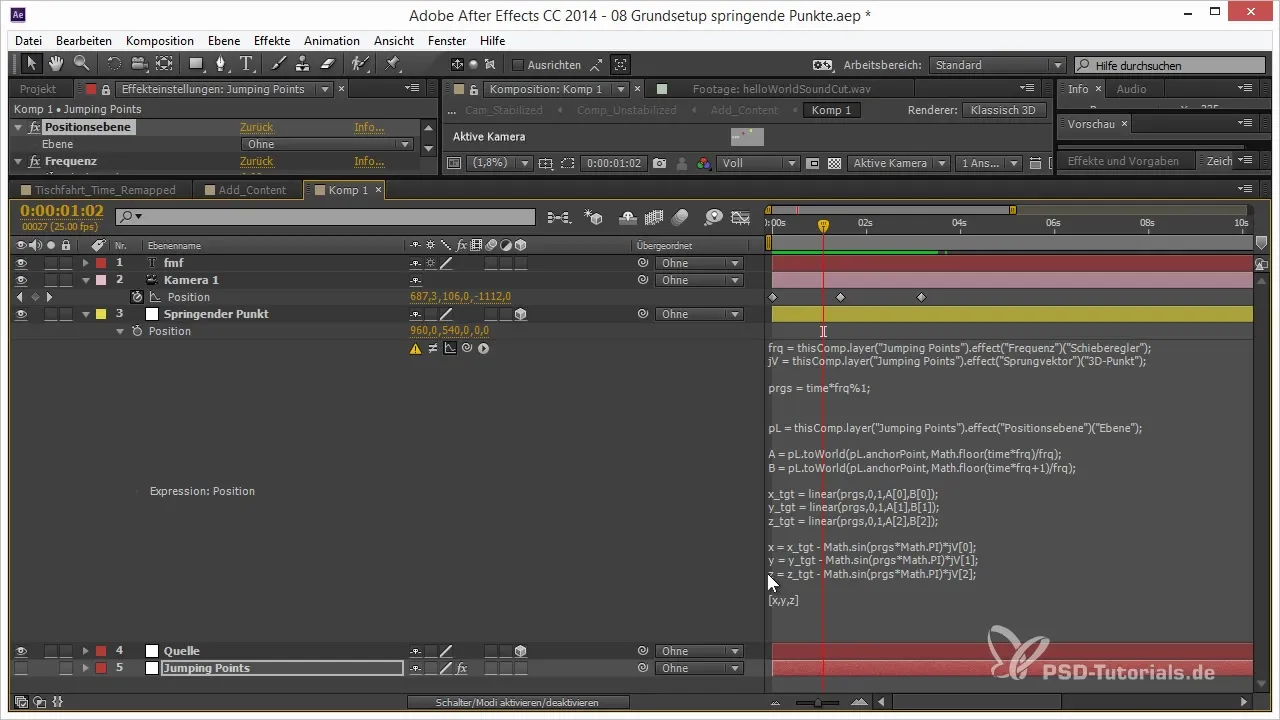Toggle the expression enable equals-sign switch
This screenshot has width=1280, height=720.
coord(433,349)
